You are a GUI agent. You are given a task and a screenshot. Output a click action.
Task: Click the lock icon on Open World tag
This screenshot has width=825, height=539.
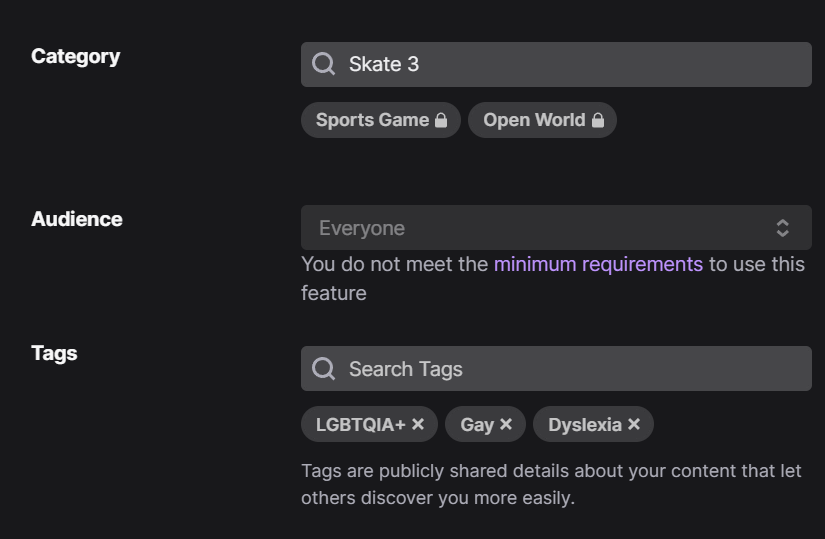tap(598, 121)
